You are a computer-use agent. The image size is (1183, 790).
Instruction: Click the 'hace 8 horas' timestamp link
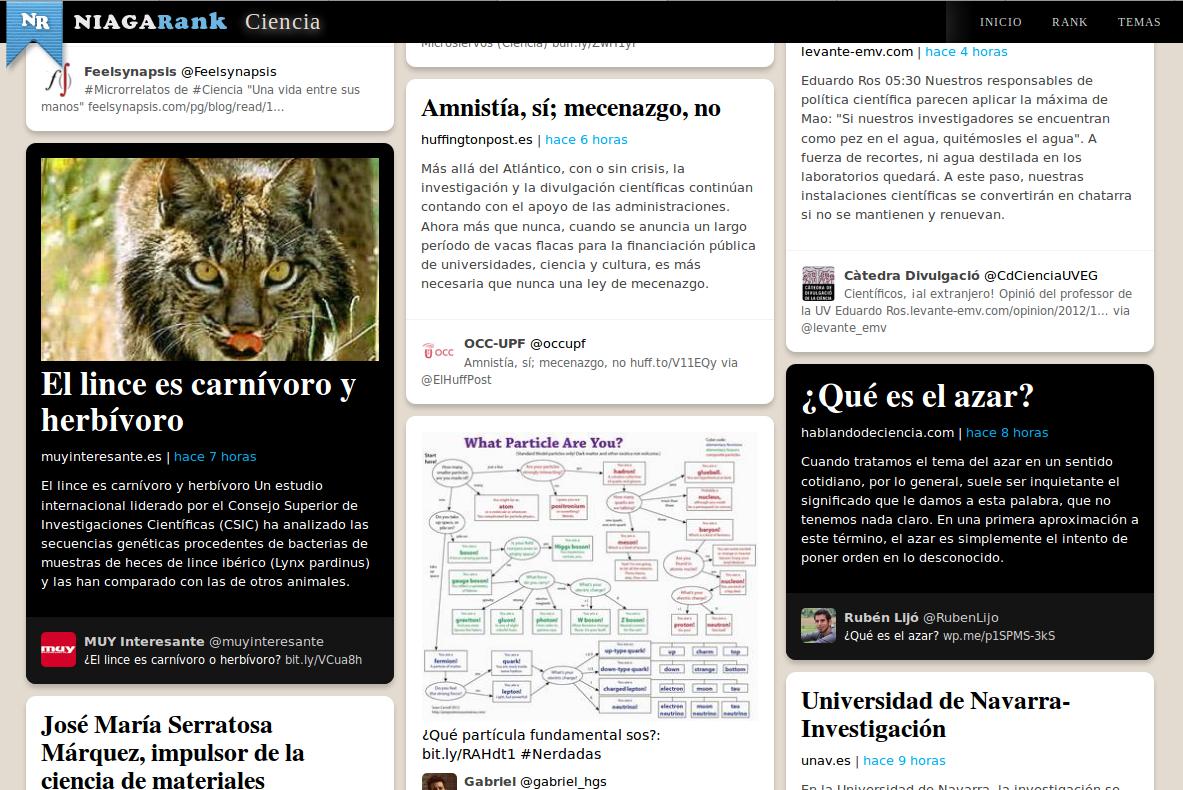click(x=1007, y=433)
